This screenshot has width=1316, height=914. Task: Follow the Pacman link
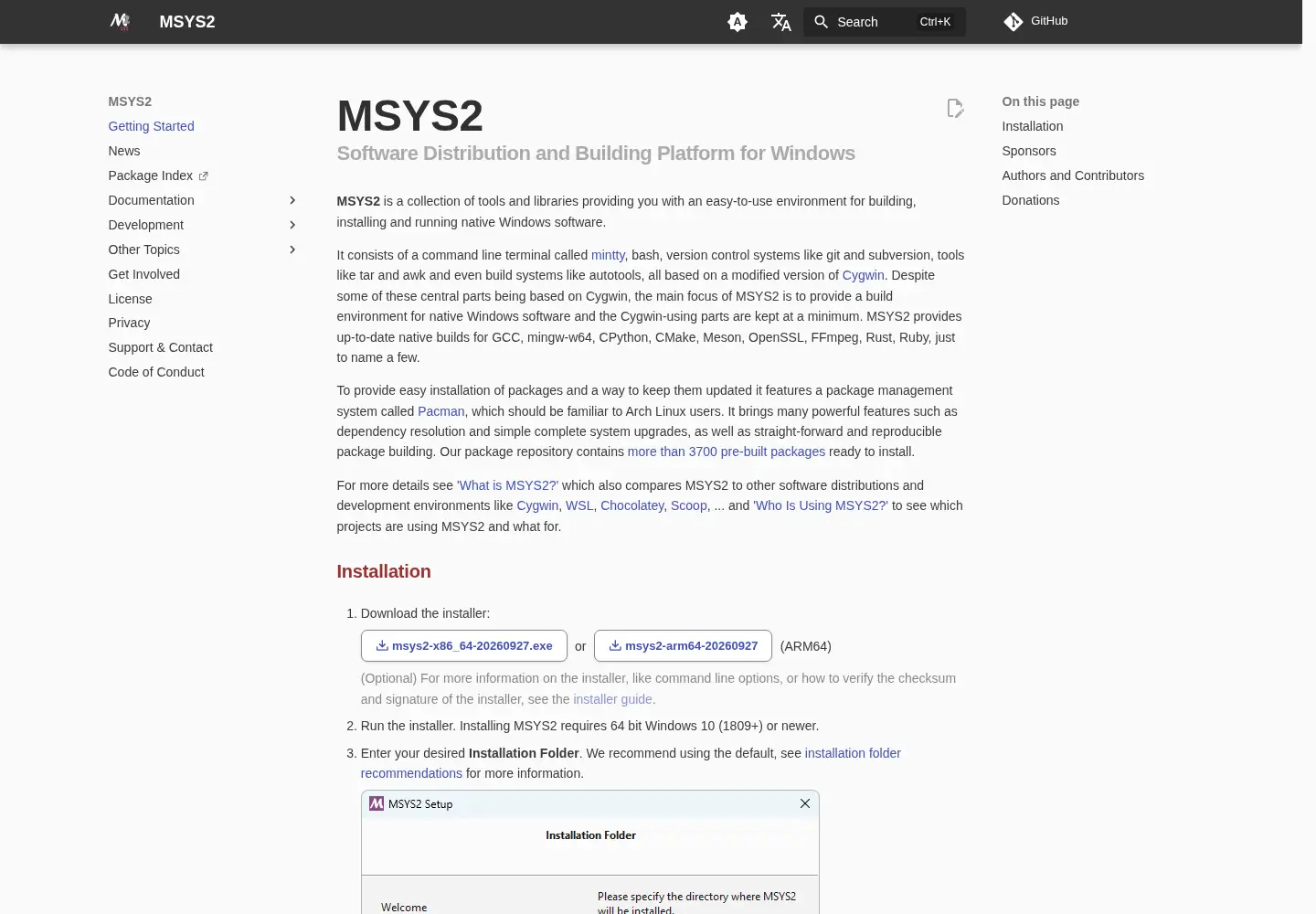tap(440, 411)
